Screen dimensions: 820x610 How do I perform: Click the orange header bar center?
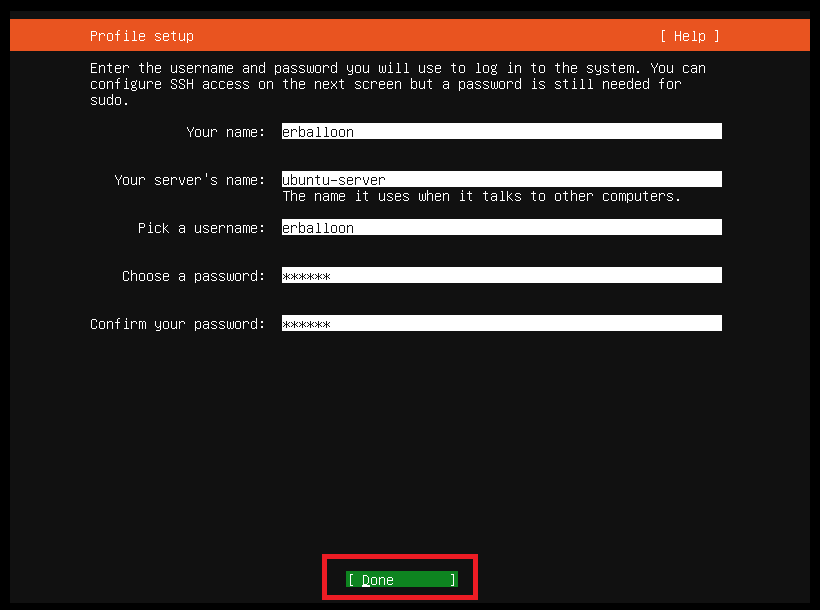click(410, 36)
